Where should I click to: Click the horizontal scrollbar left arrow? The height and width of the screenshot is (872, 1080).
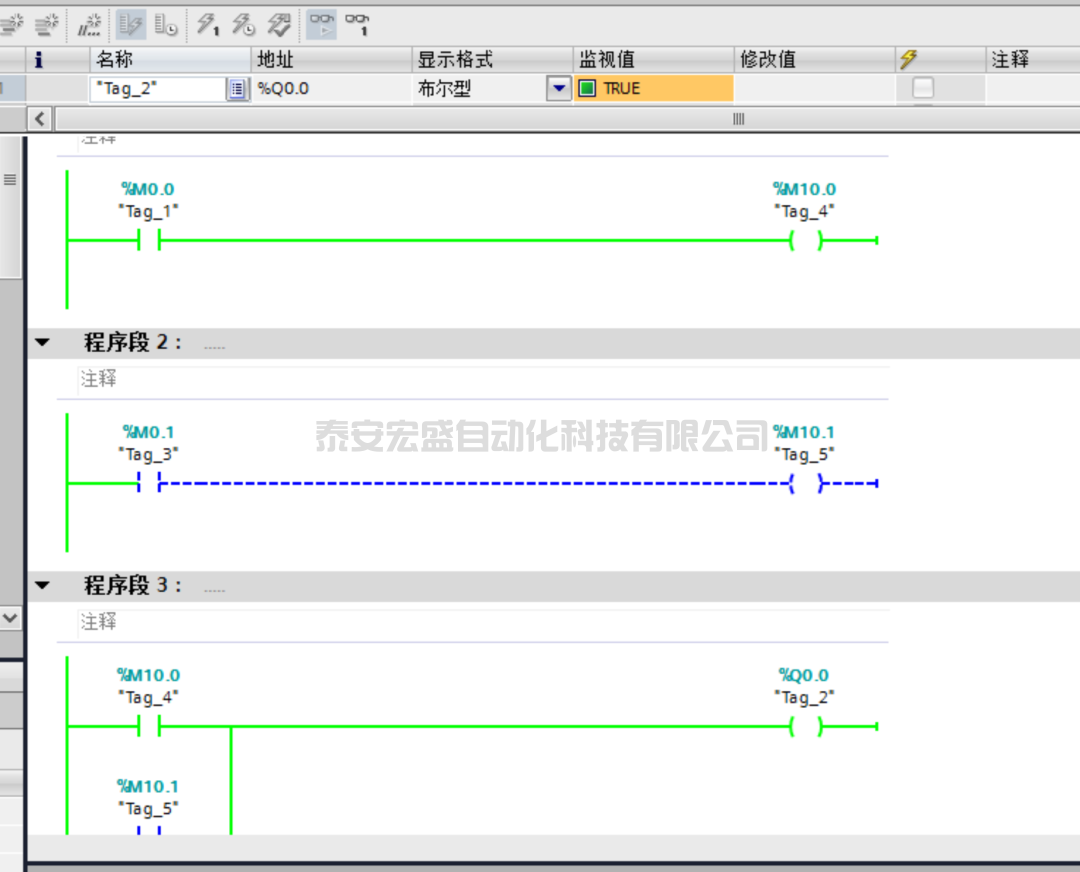pyautogui.click(x=40, y=119)
